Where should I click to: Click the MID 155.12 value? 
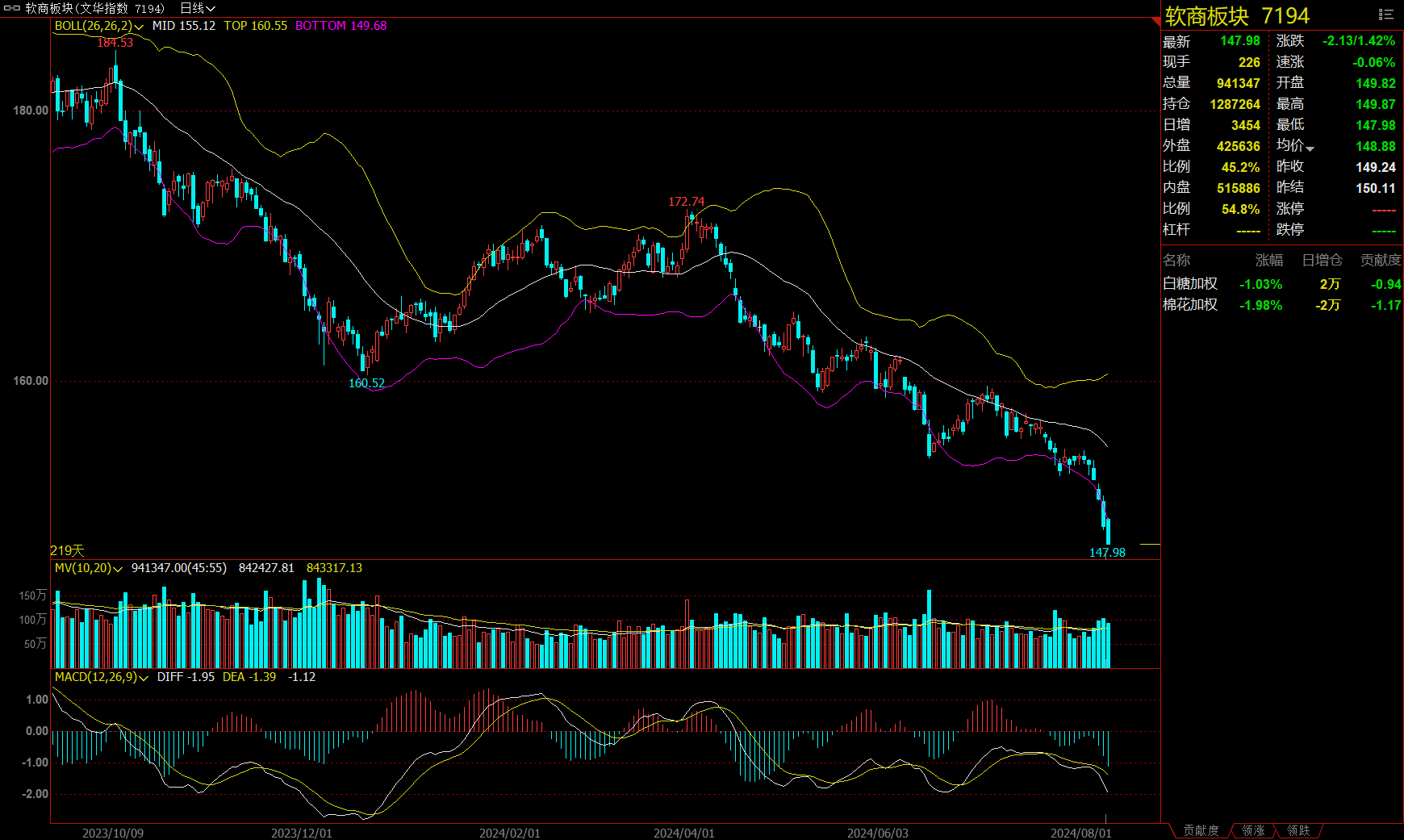184,26
